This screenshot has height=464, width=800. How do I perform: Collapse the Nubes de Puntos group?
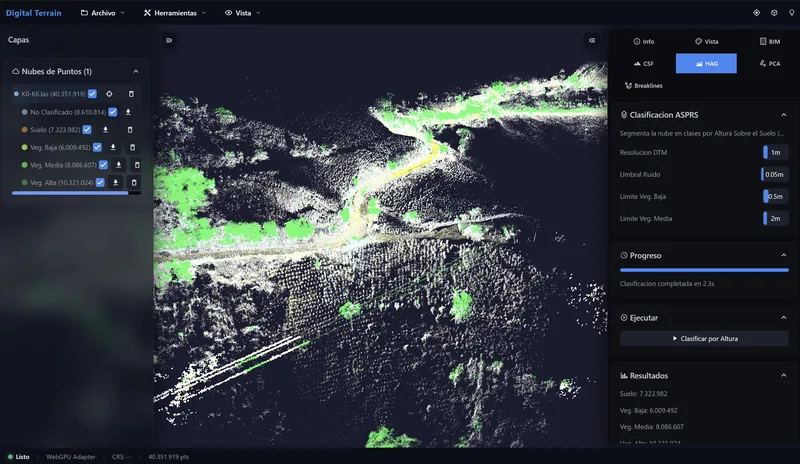click(136, 71)
